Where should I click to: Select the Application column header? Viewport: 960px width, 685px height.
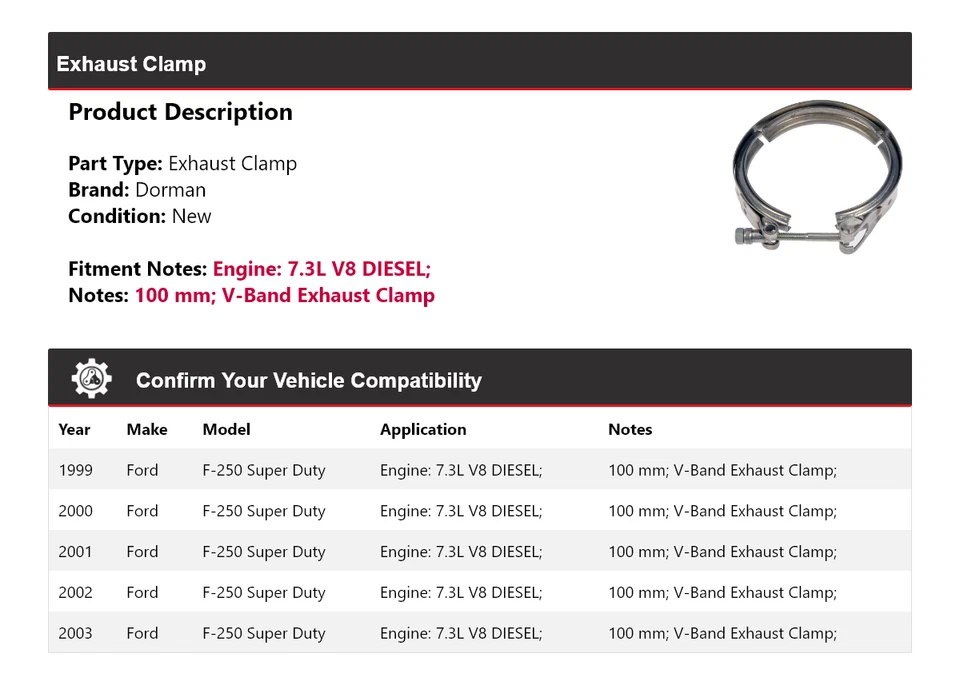click(x=423, y=429)
